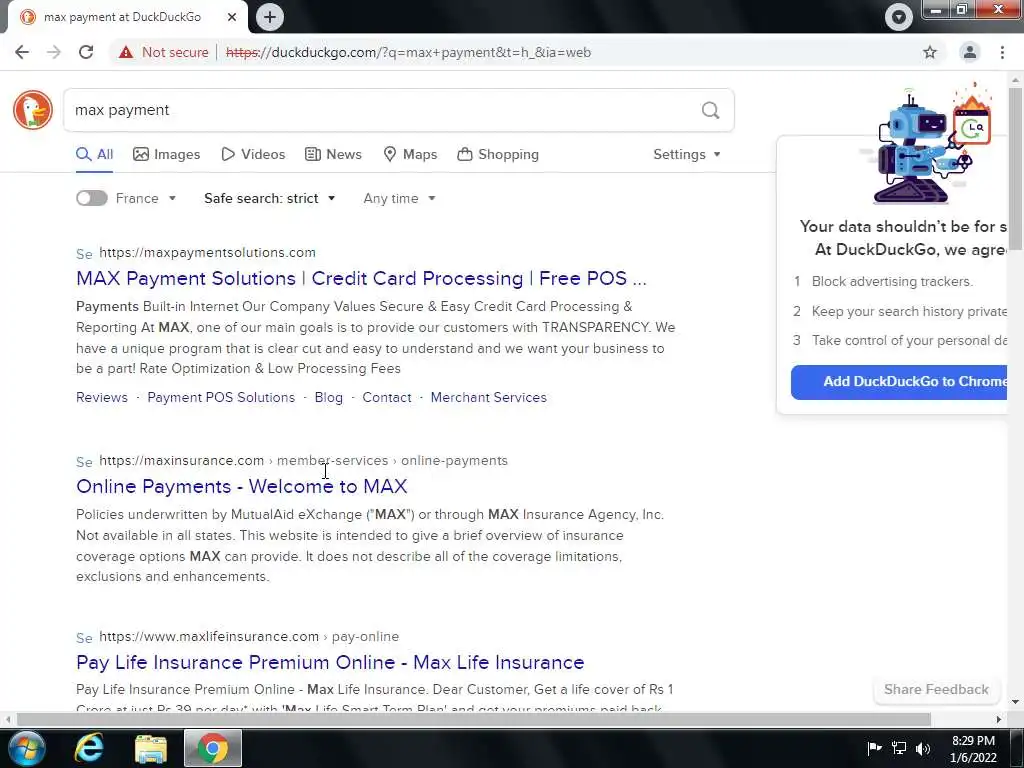Click the https://www.maxlifeinsurance.com URL text

pyautogui.click(x=209, y=636)
